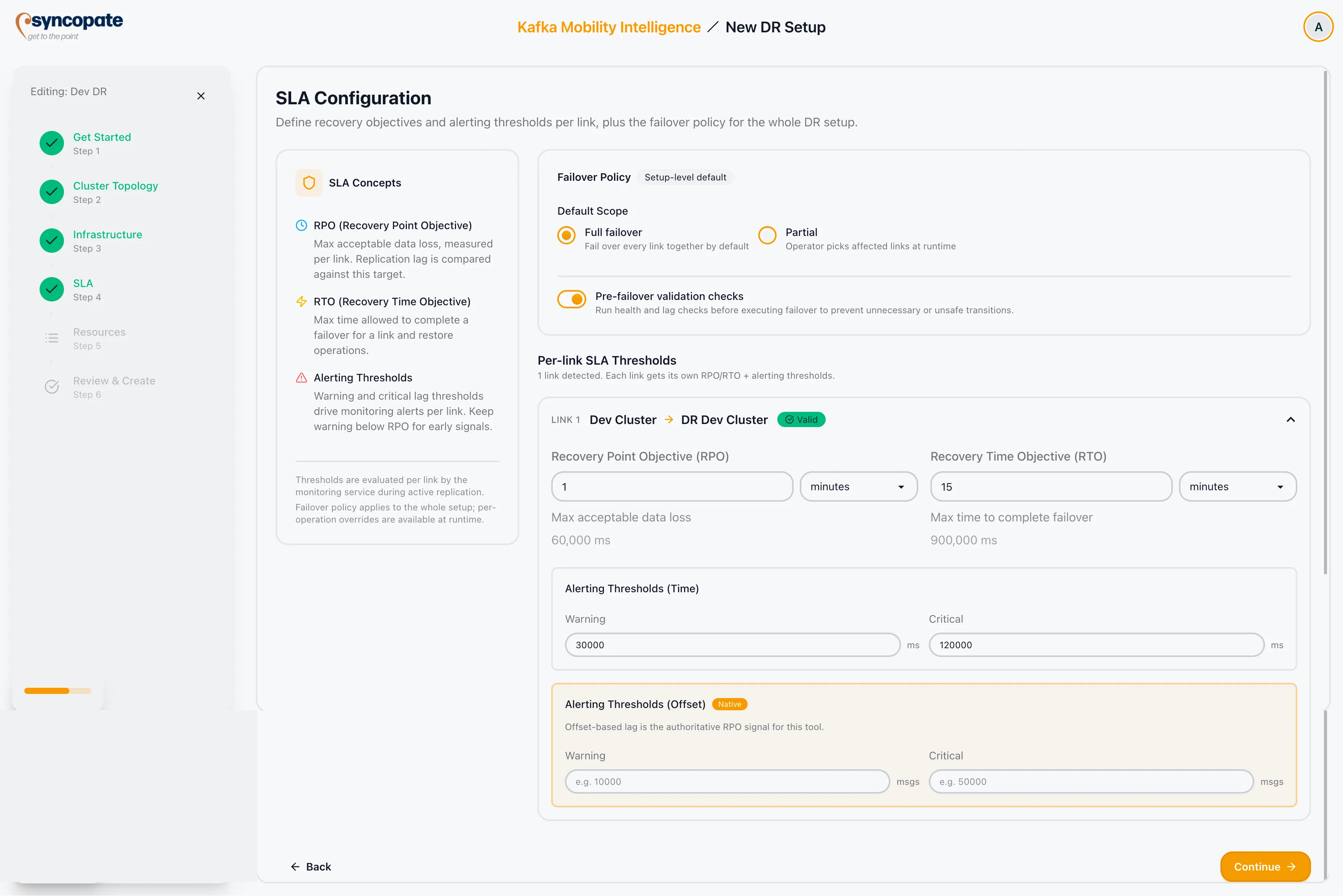Click the RTO value field
The height and width of the screenshot is (896, 1343).
point(1051,487)
